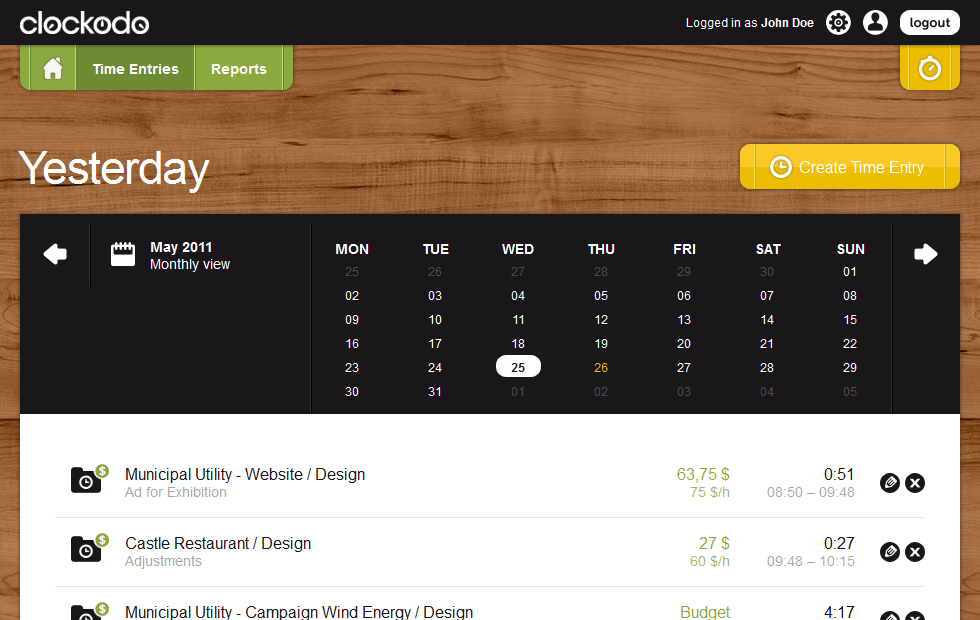Image resolution: width=980 pixels, height=620 pixels.
Task: Choose May 19 in the calendar
Action: pos(601,344)
